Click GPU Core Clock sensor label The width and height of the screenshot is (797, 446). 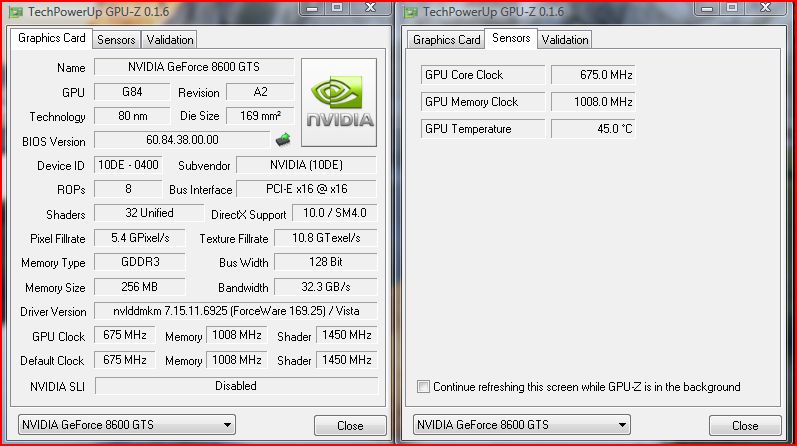point(482,75)
